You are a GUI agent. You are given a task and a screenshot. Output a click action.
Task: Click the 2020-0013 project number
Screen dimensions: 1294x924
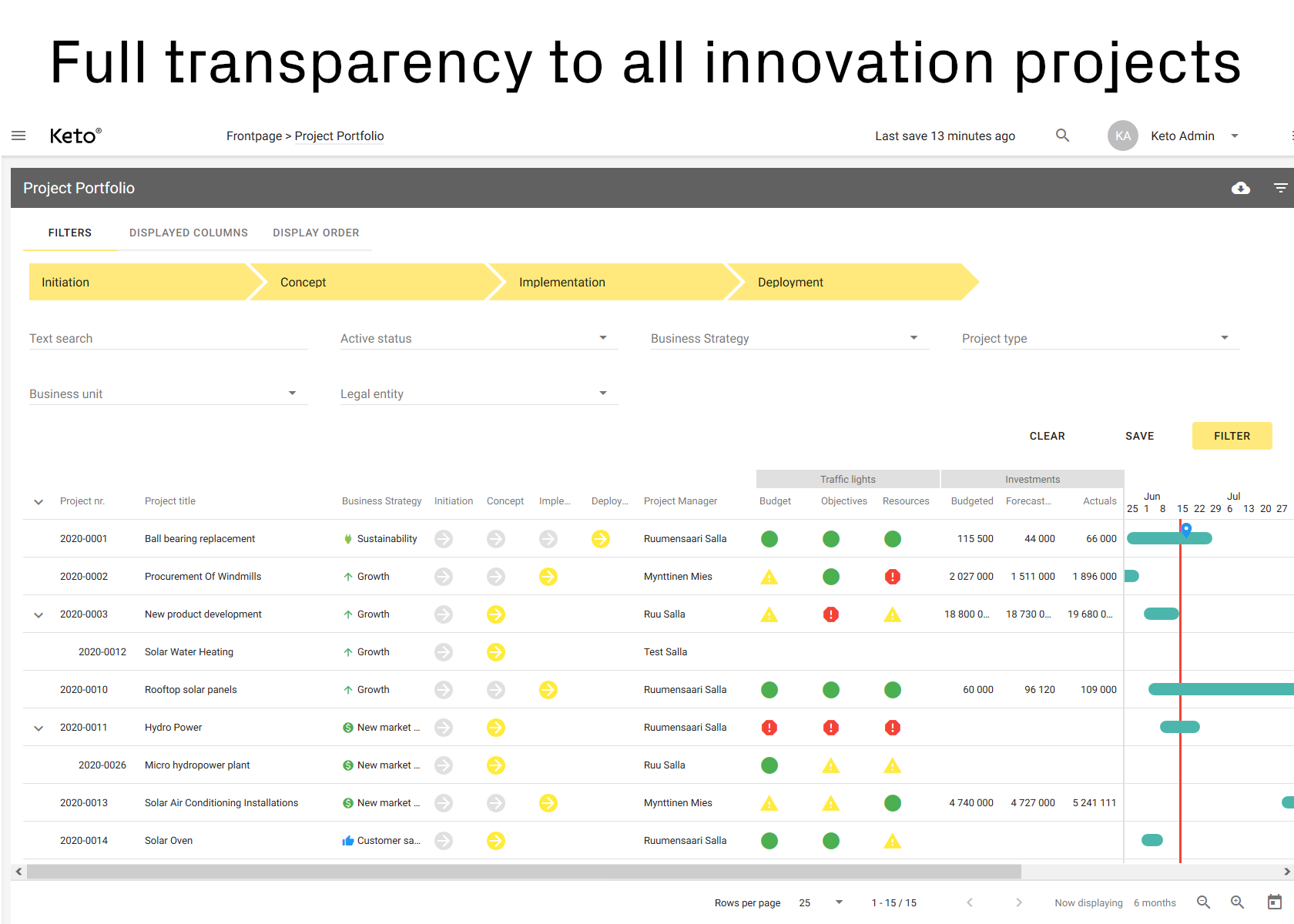84,803
